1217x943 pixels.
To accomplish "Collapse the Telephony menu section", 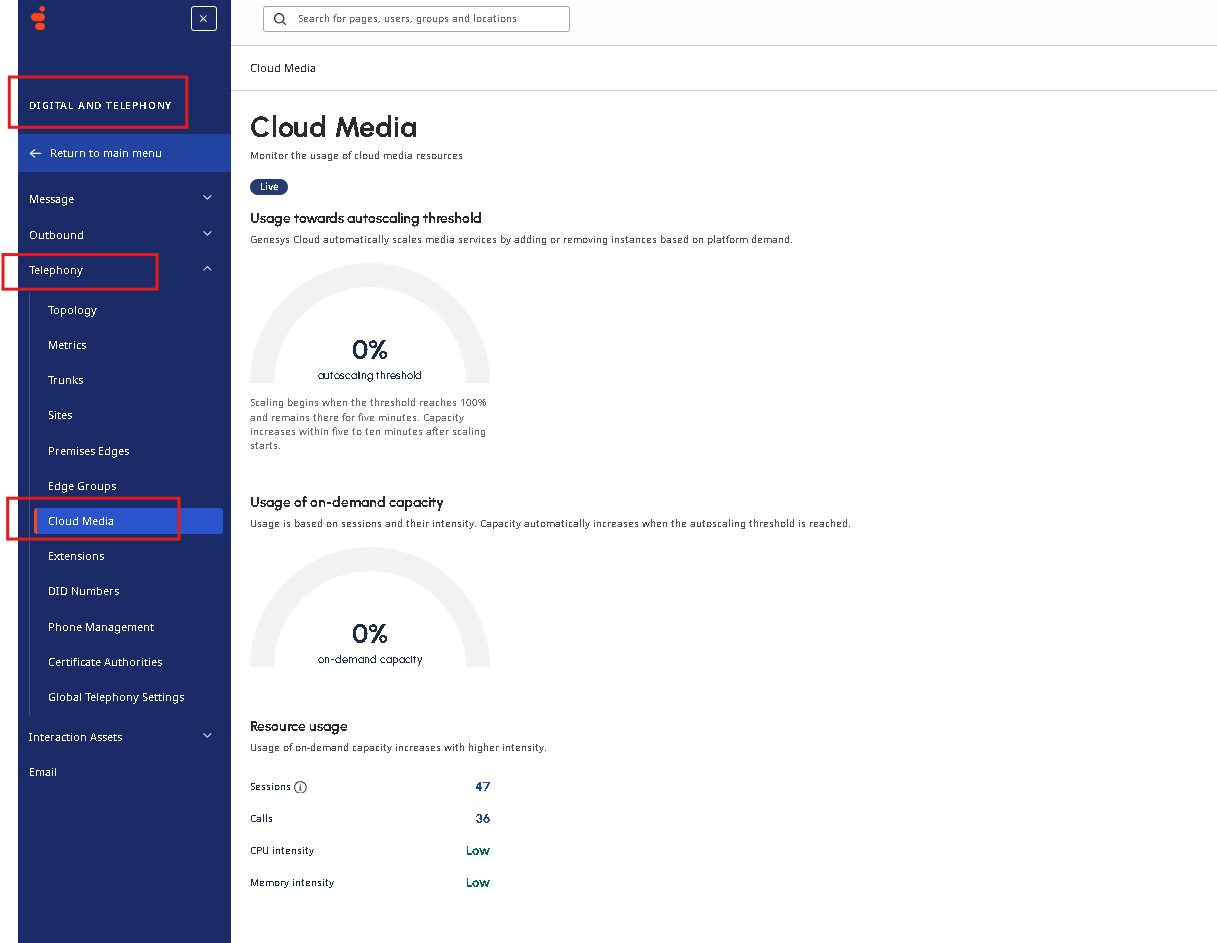I will click(207, 269).
